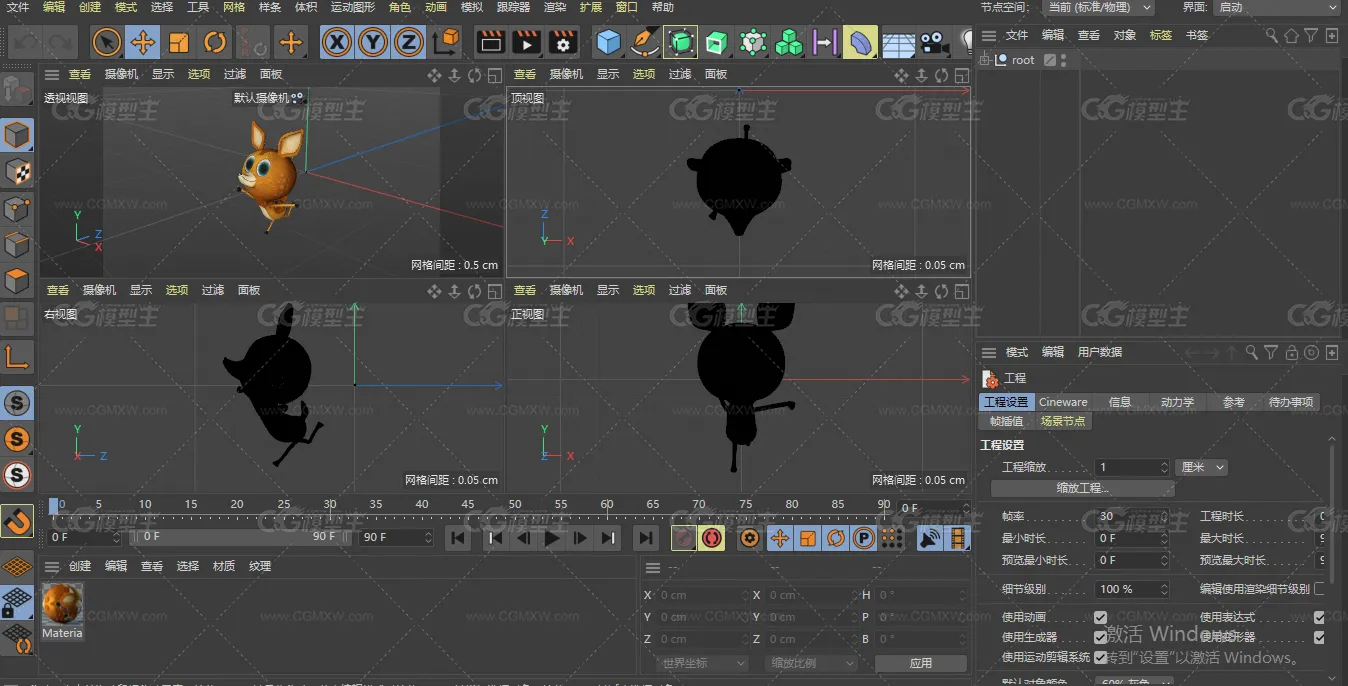Switch to 动力学 tab
This screenshot has height=686, width=1348.
[x=1177, y=402]
